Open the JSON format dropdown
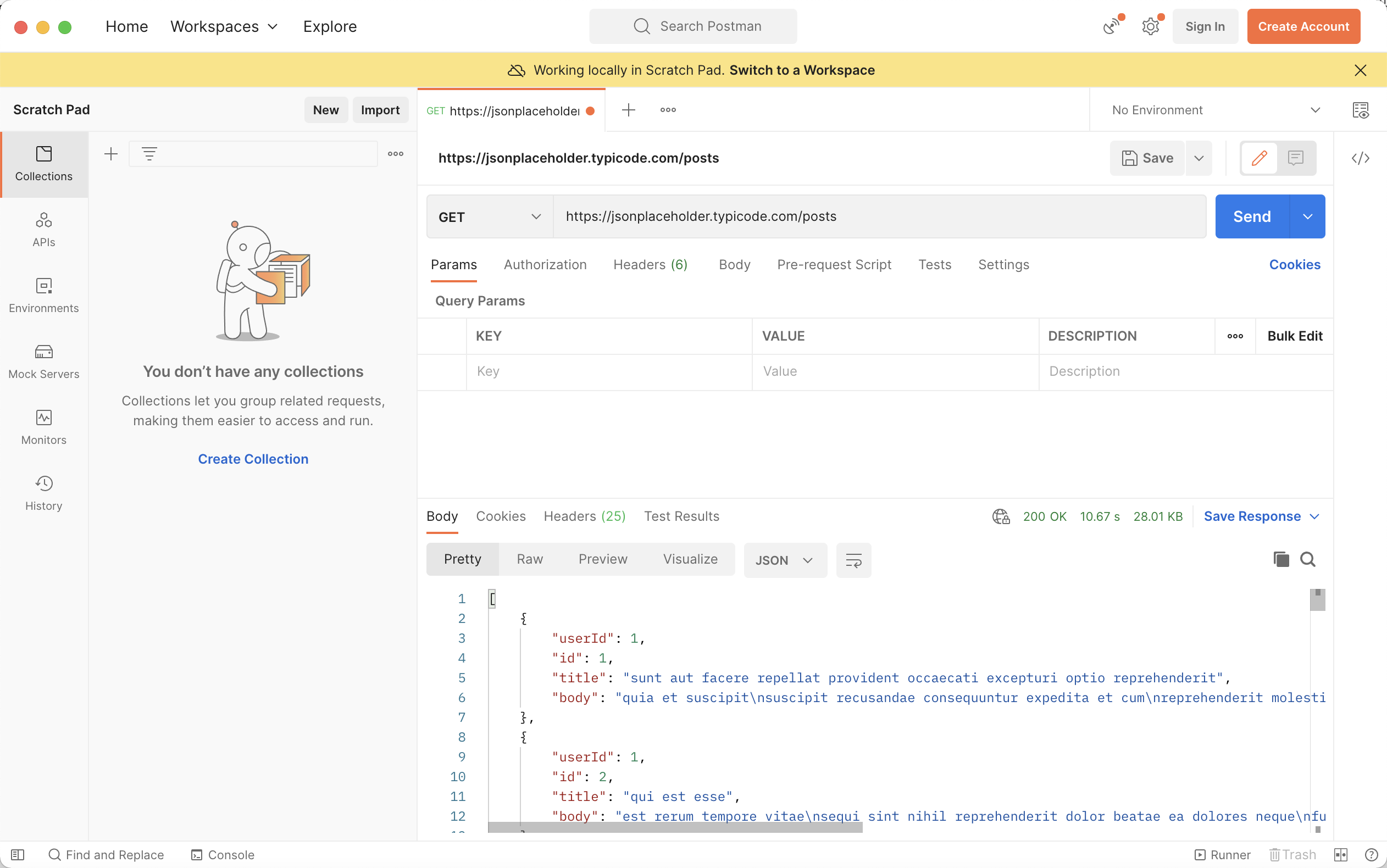Screen dimensions: 1387x868 (784, 560)
